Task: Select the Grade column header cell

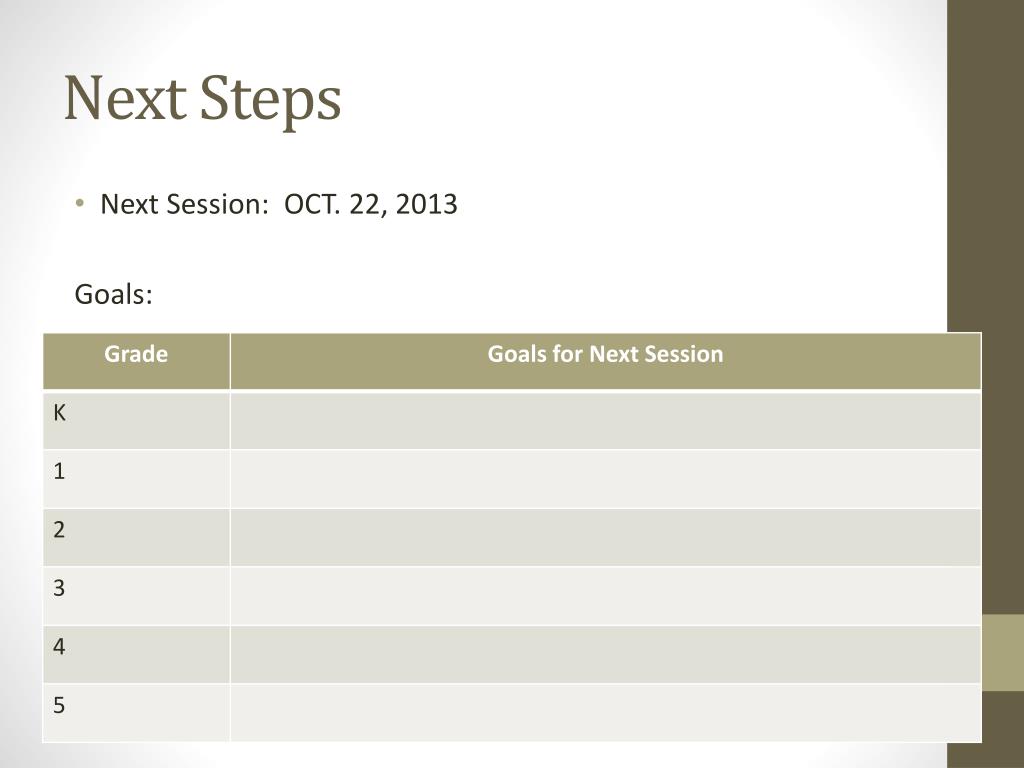Action: coord(136,361)
